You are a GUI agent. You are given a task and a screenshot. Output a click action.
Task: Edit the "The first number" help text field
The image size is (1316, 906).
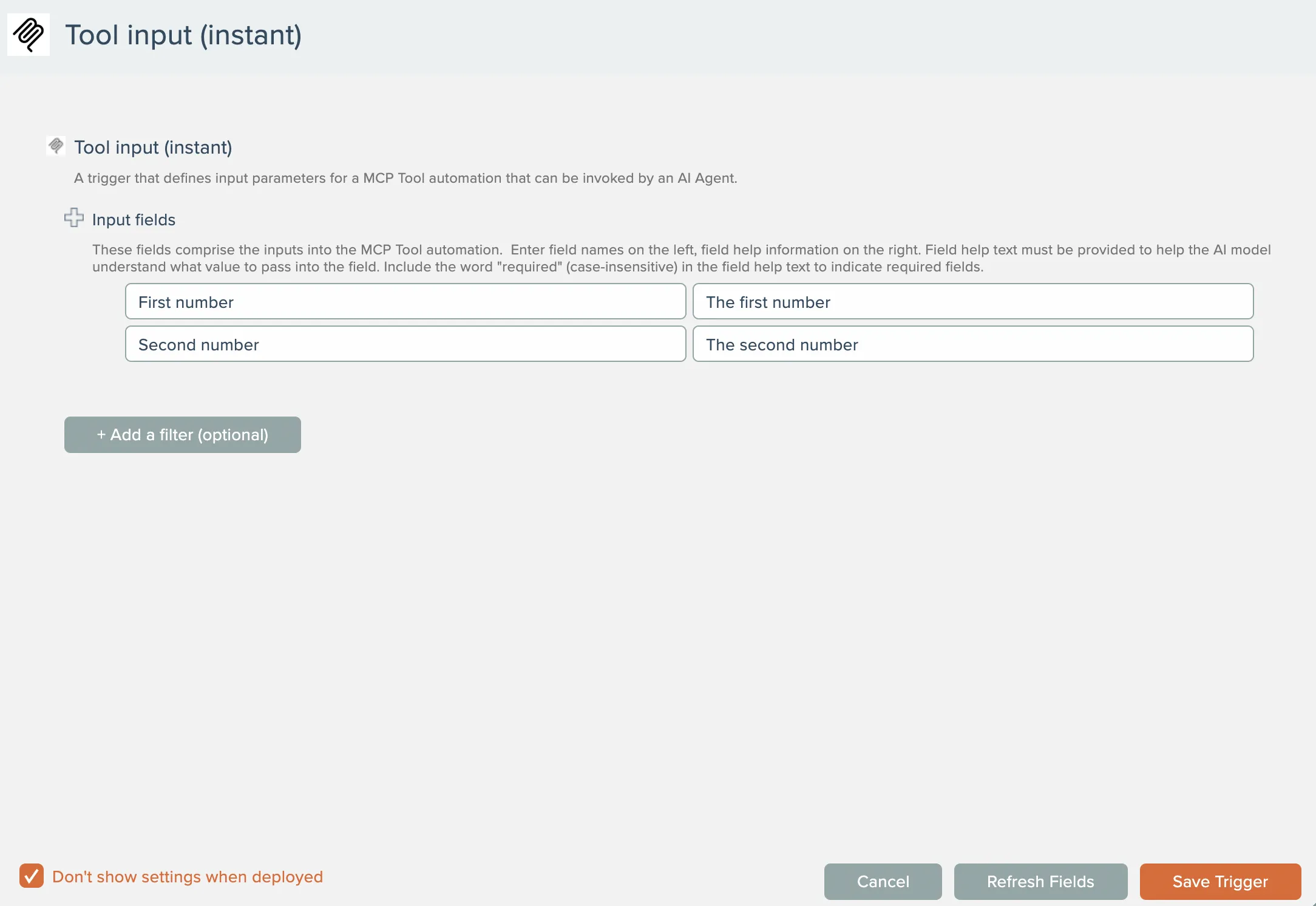point(972,302)
